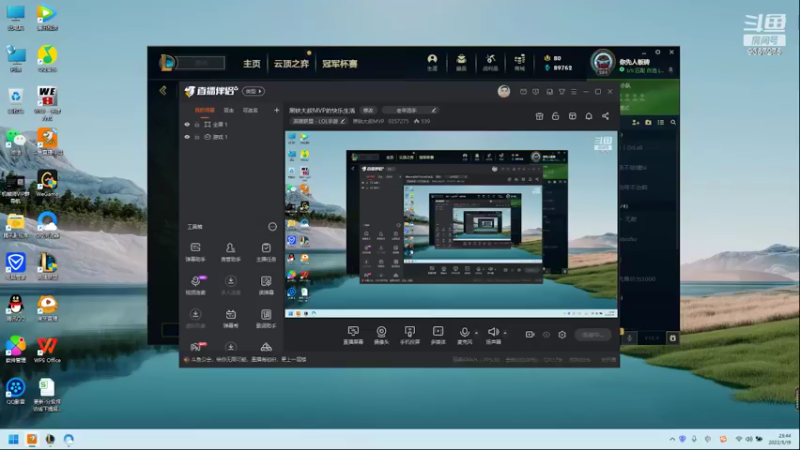This screenshot has width=800, height=450.
Task: Open folder icon in League social panel
Action: pyautogui.click(x=648, y=122)
